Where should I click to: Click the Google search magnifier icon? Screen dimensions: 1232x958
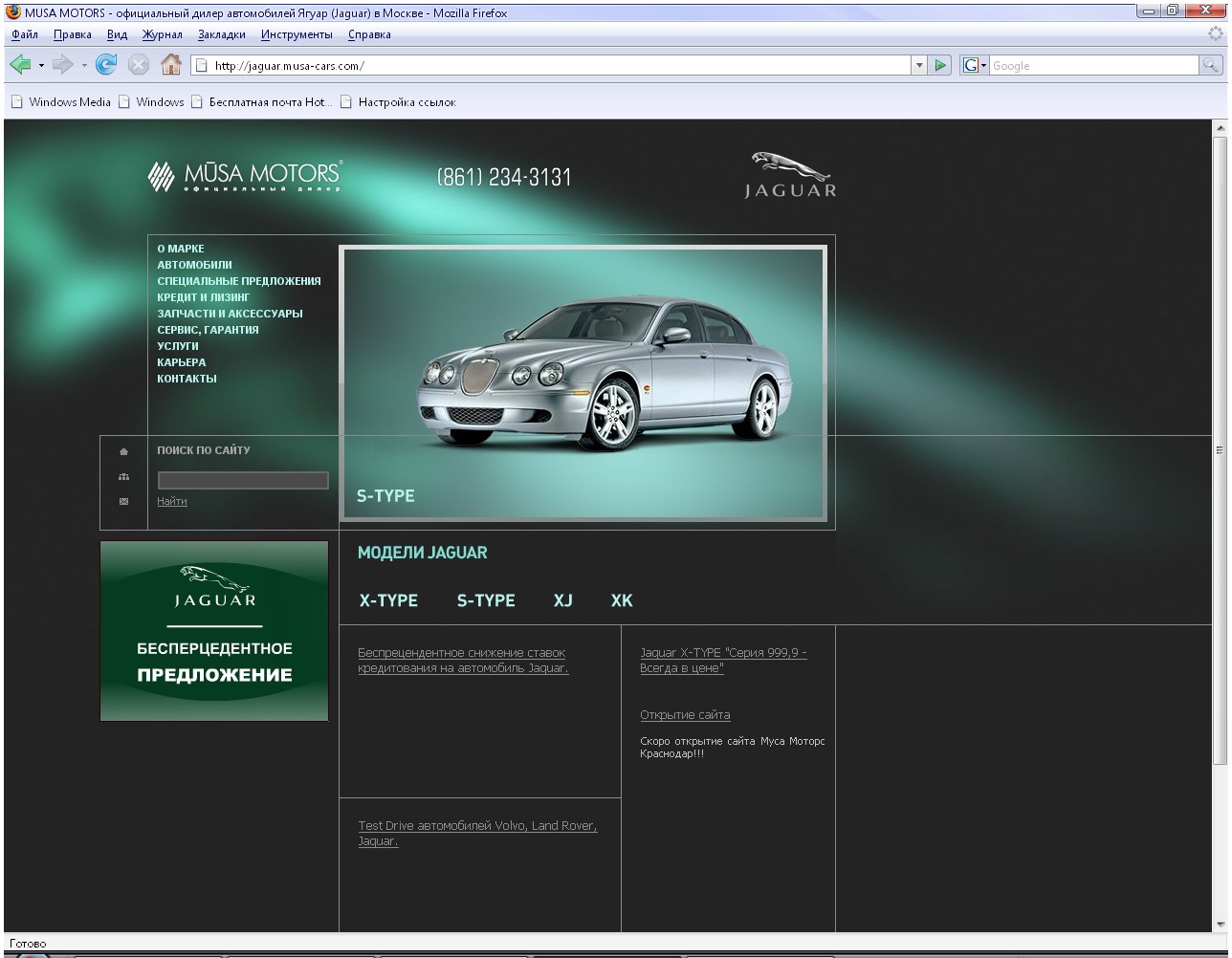pyautogui.click(x=1209, y=65)
